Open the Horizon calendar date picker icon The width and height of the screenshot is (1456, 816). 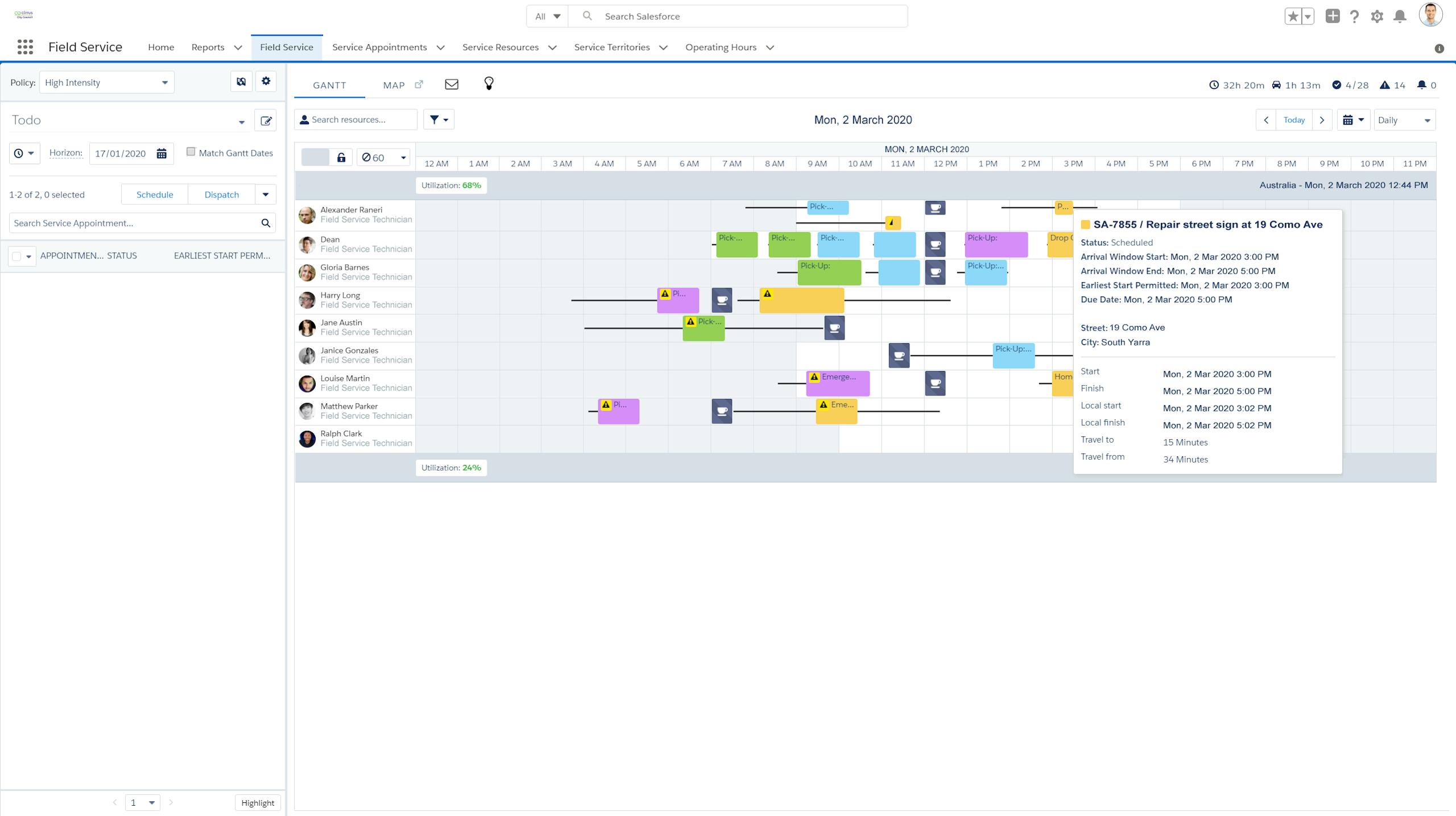[x=162, y=154]
